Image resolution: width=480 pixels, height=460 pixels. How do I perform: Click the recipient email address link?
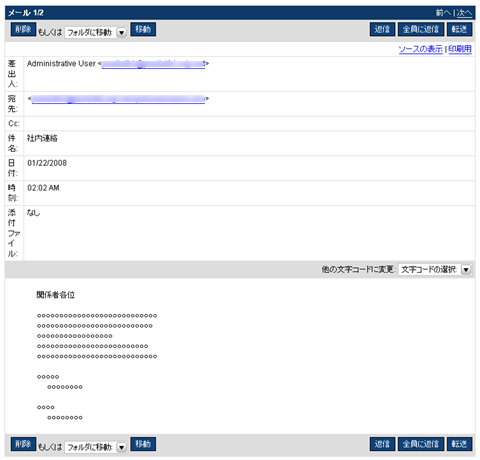(x=118, y=99)
